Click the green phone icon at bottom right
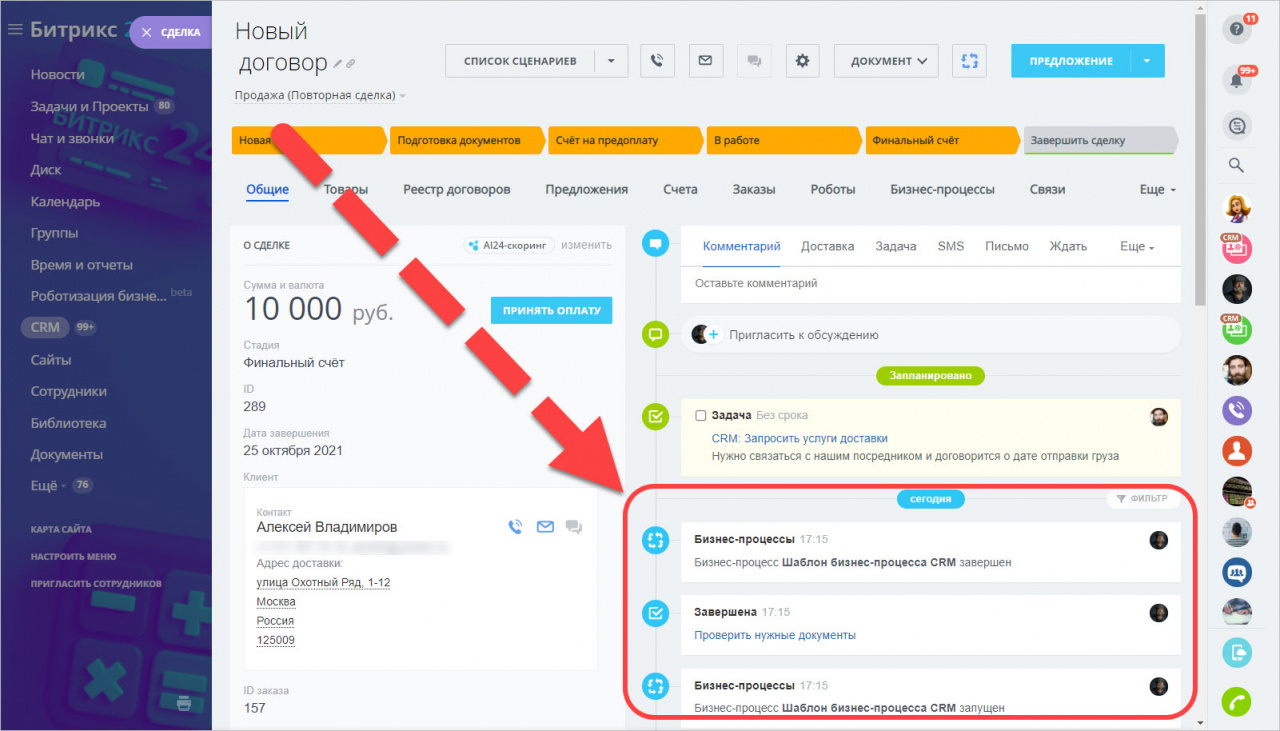This screenshot has width=1280, height=731. tap(1237, 701)
